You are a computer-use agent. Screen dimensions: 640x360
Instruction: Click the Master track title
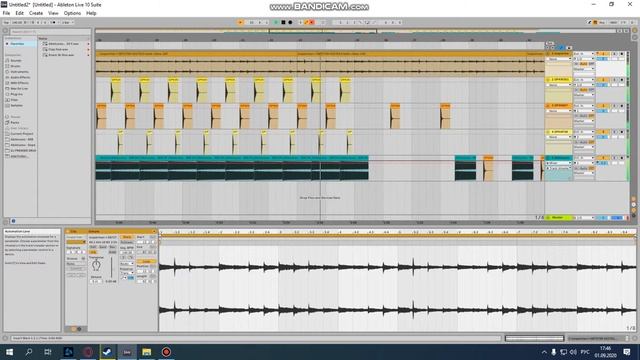click(558, 218)
